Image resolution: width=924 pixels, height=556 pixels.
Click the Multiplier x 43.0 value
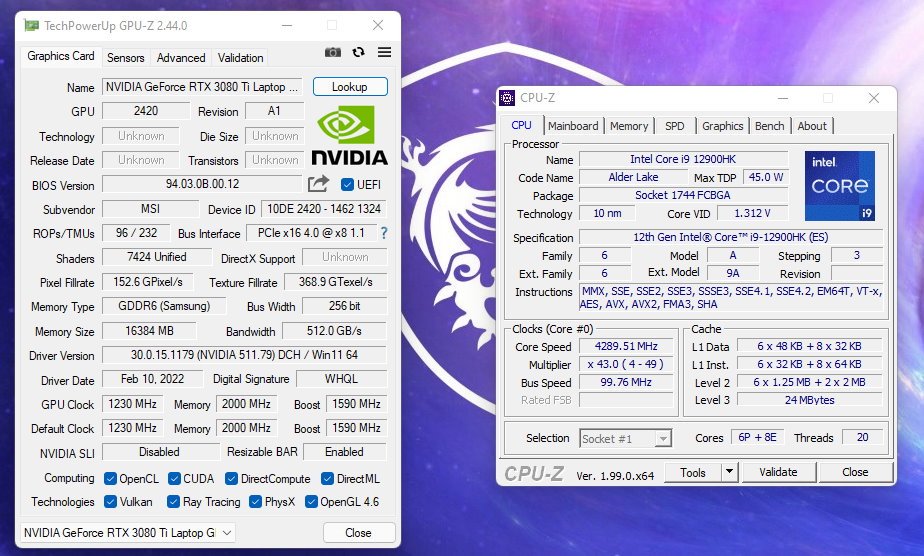click(x=626, y=364)
